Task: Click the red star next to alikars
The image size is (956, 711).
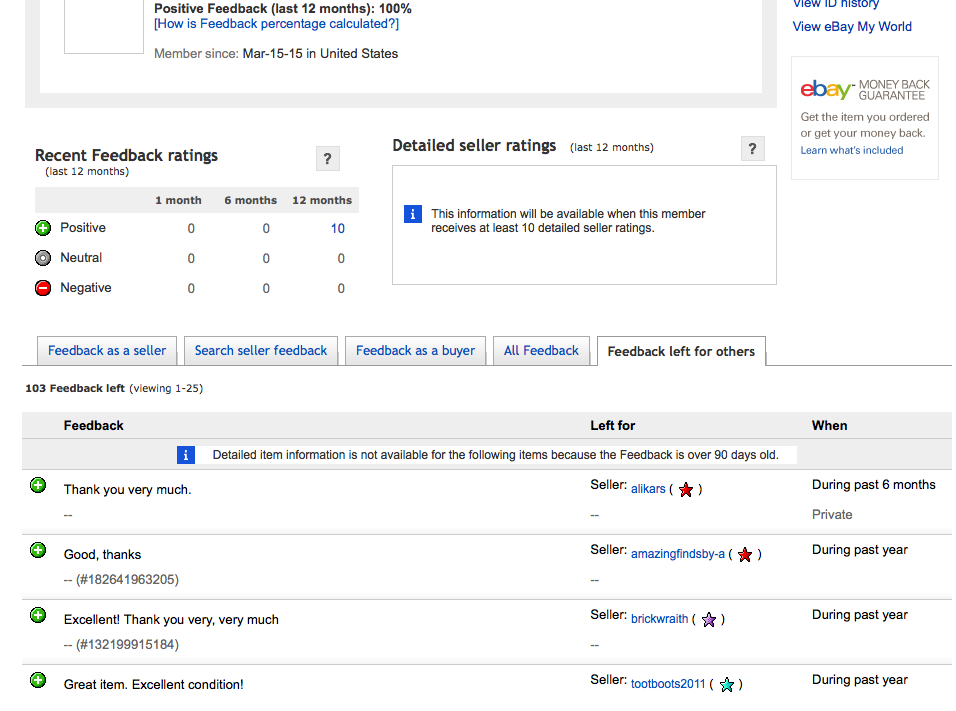Action: (686, 490)
